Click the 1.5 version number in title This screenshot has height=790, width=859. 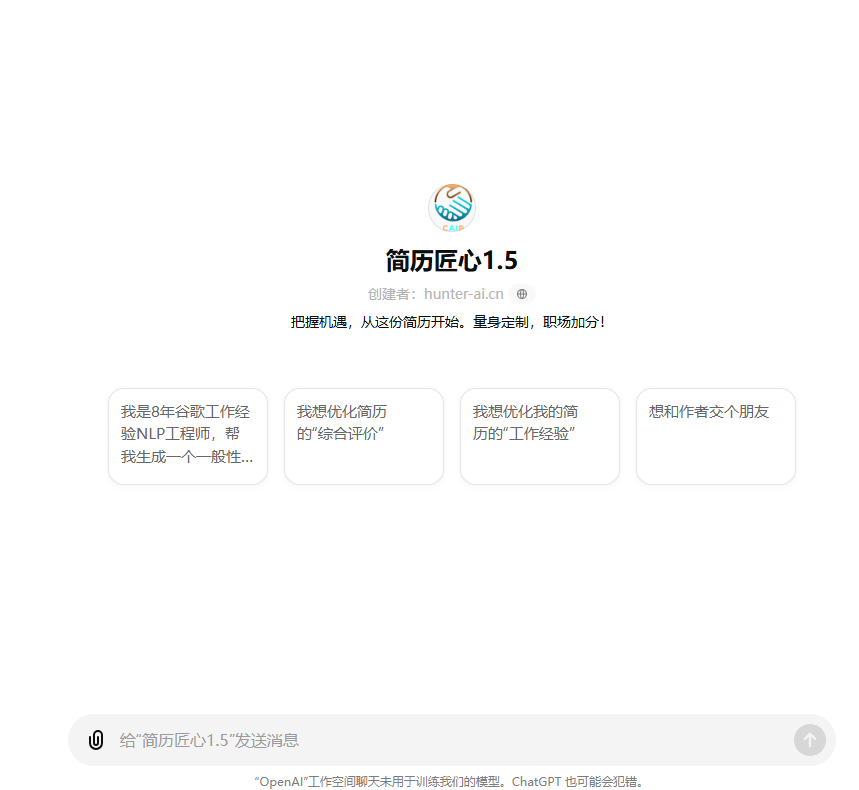point(501,261)
